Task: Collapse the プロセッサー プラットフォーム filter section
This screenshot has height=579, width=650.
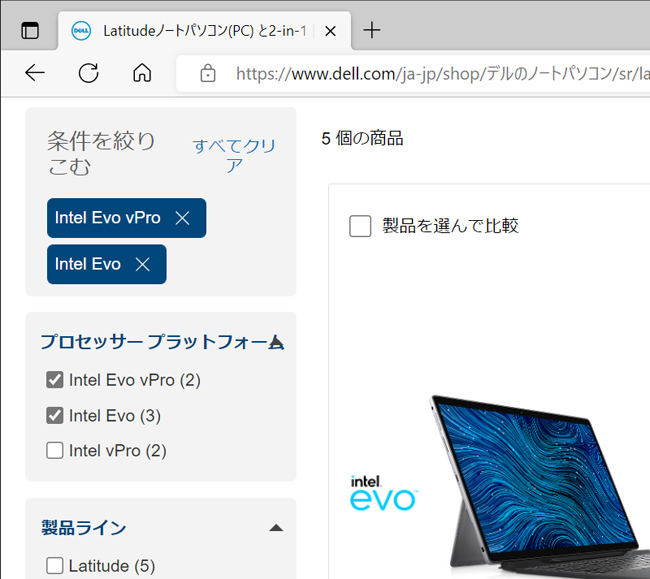Action: click(x=276, y=342)
